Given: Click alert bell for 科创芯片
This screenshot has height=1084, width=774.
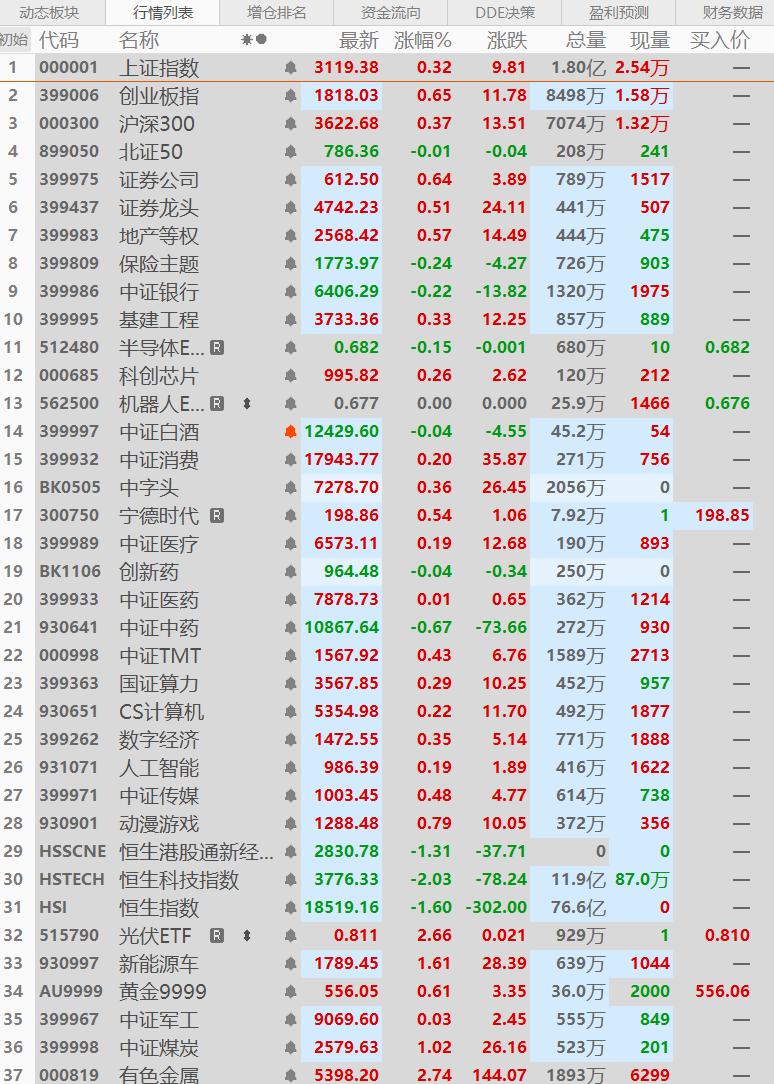Looking at the screenshot, I should pyautogui.click(x=290, y=375).
